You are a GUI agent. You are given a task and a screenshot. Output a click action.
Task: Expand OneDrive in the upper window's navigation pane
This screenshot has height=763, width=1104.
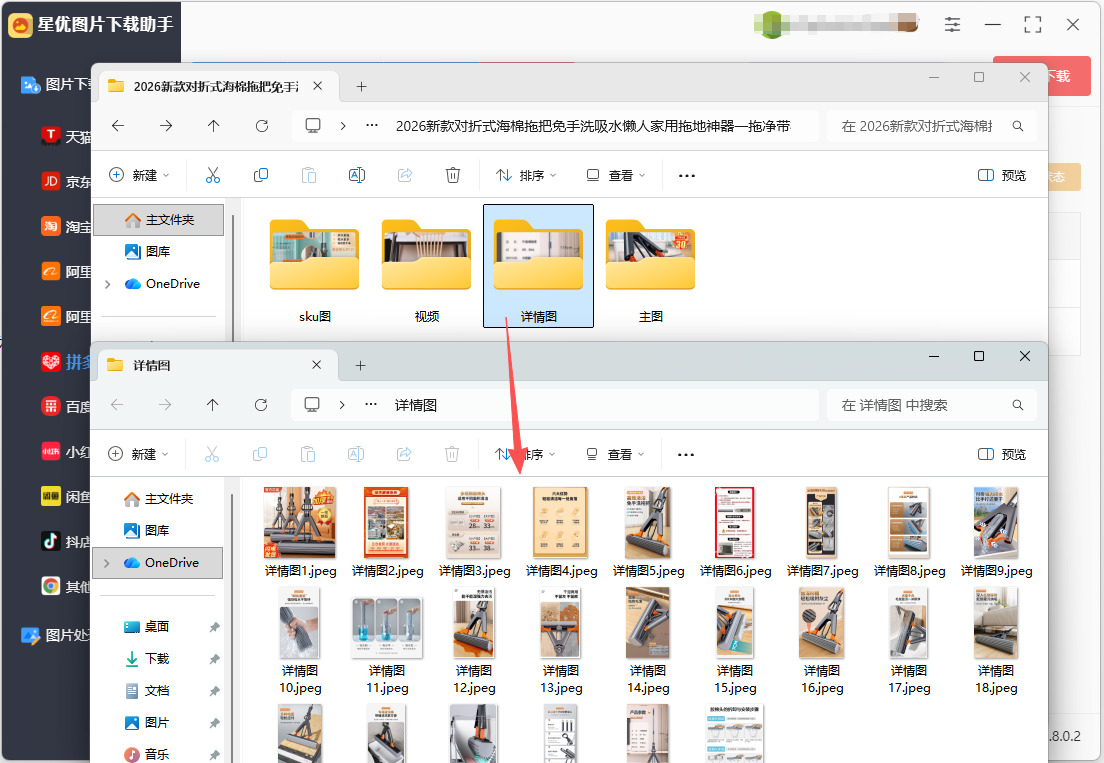click(108, 284)
